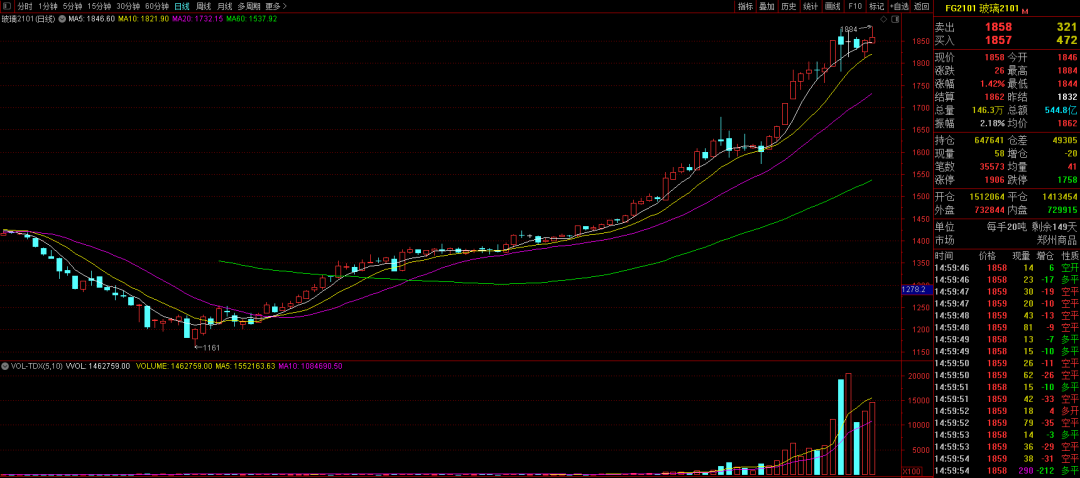Open F10 fundamentals info
The width and height of the screenshot is (1080, 478).
click(x=855, y=6)
